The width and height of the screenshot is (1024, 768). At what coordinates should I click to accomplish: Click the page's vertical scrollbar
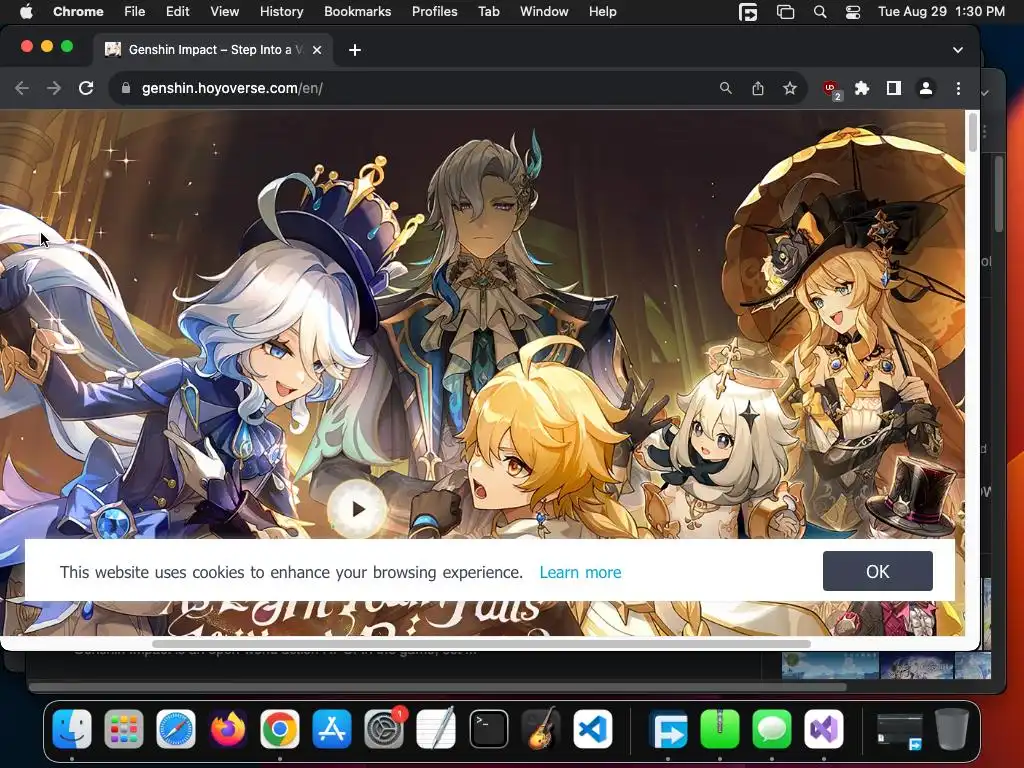972,133
